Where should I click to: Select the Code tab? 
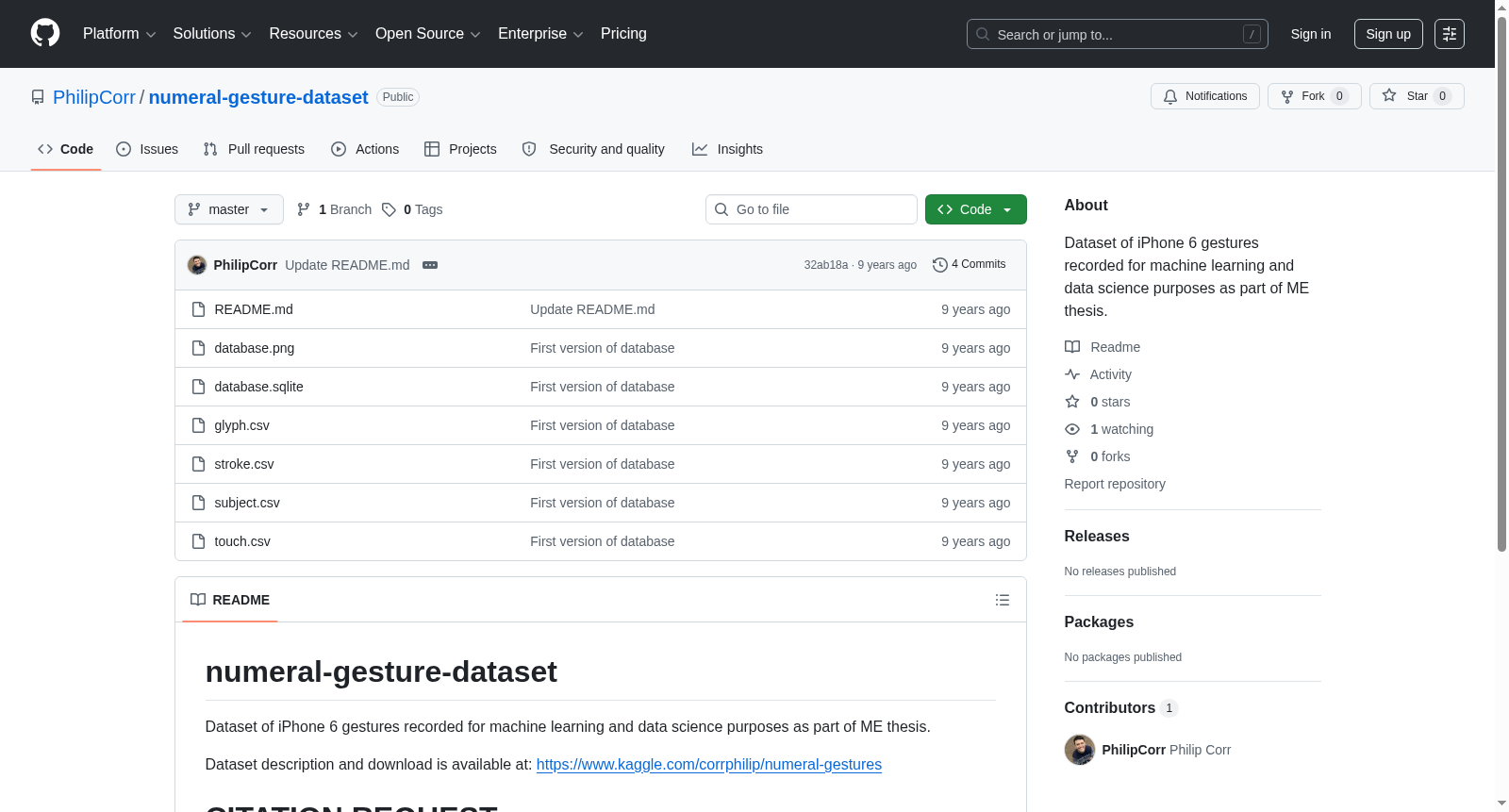[66, 149]
